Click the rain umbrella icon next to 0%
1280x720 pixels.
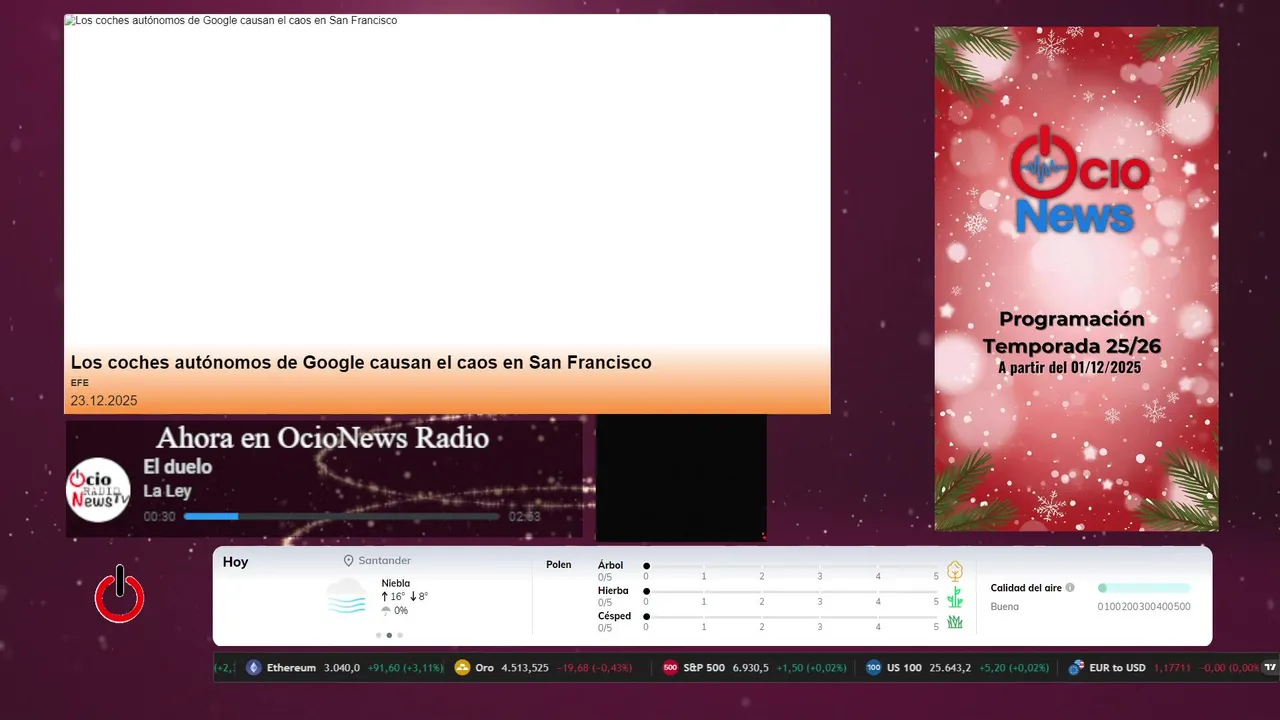click(x=386, y=611)
